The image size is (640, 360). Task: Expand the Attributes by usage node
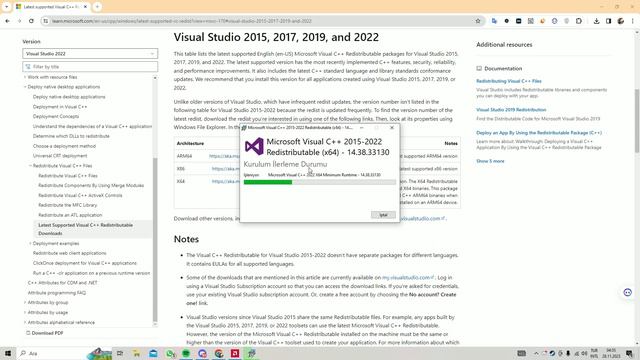tap(25, 312)
